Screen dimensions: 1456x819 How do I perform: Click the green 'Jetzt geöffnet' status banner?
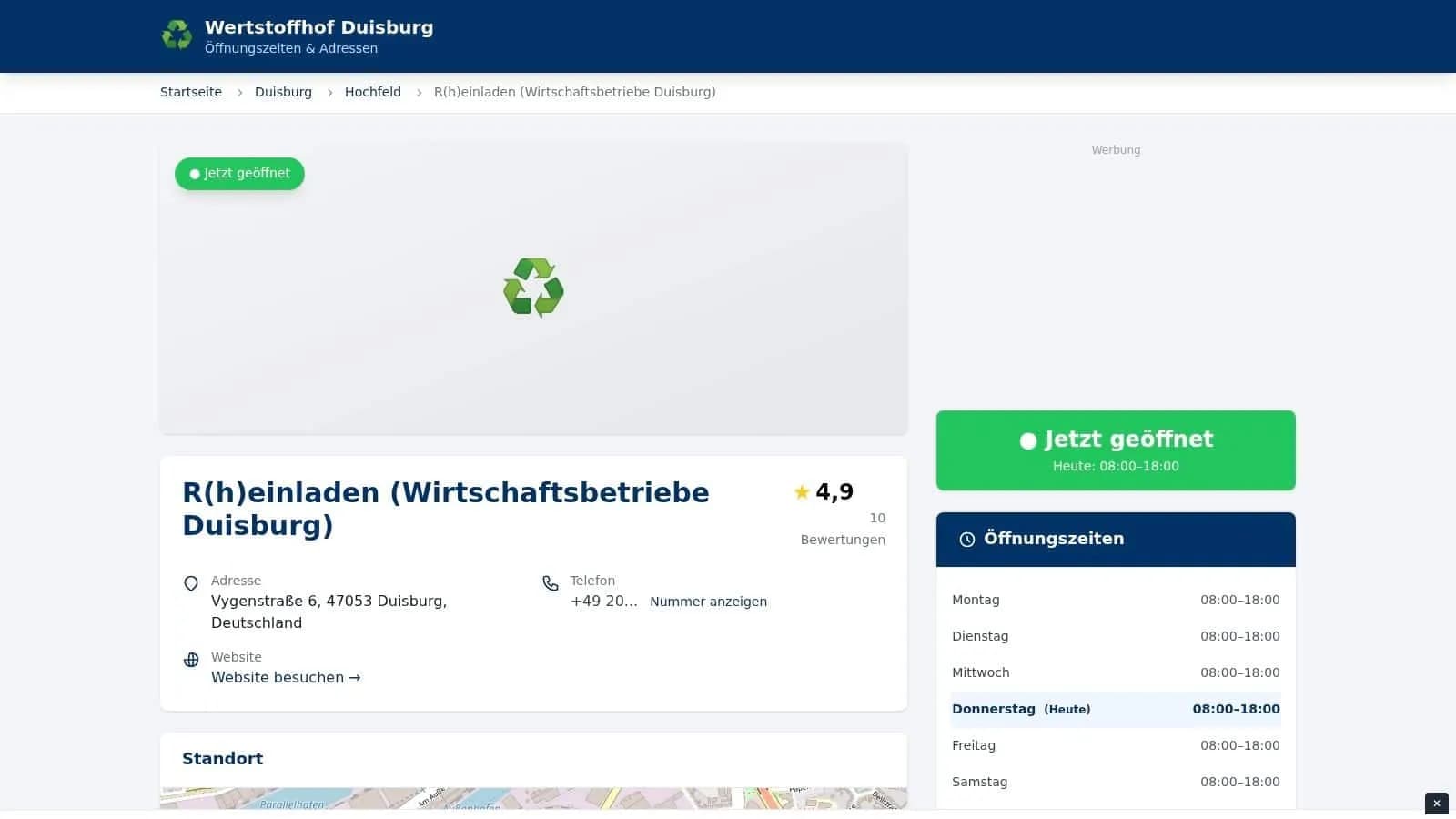tap(1116, 450)
